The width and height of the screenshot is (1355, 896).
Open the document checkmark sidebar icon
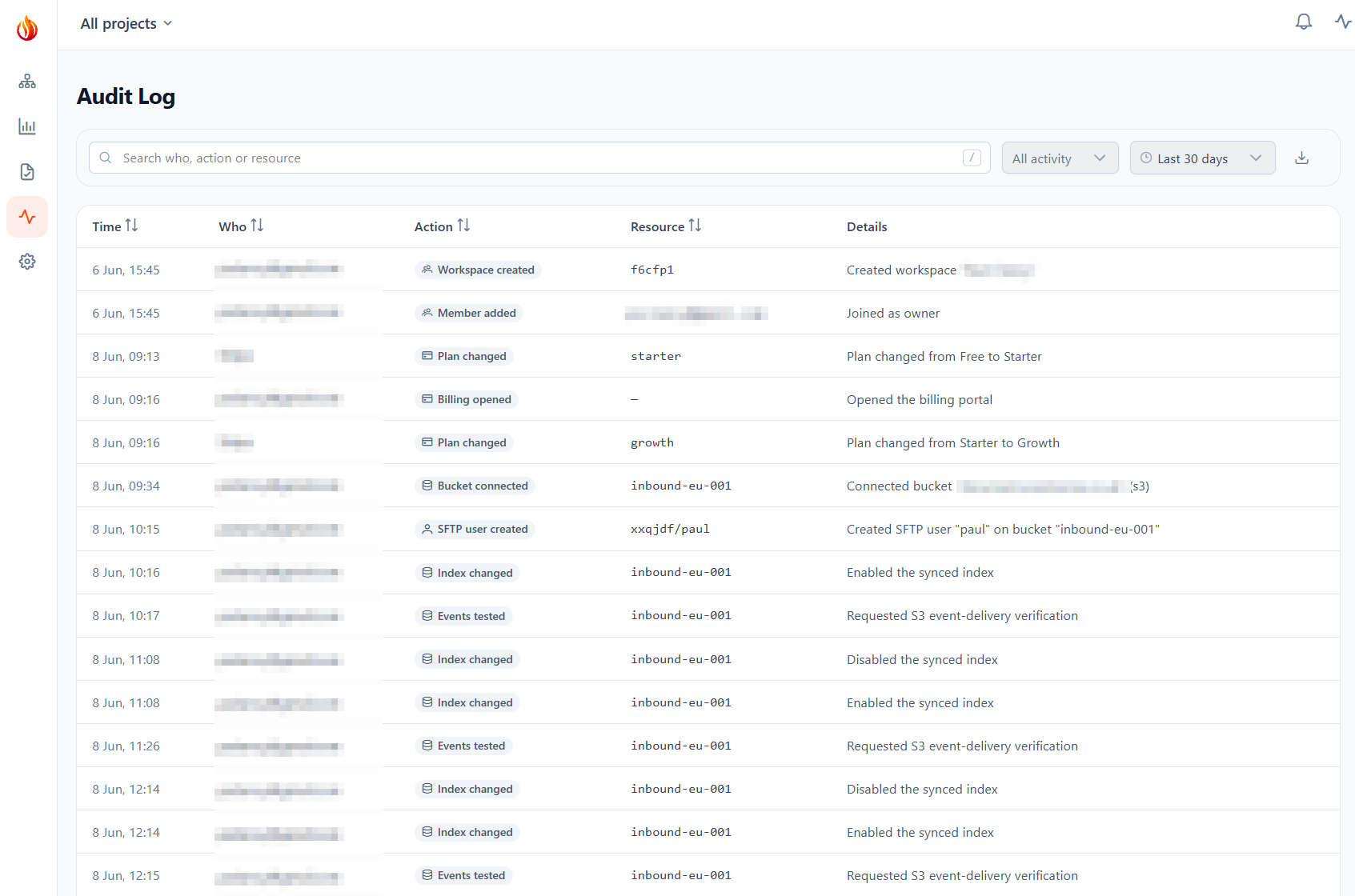pyautogui.click(x=27, y=172)
